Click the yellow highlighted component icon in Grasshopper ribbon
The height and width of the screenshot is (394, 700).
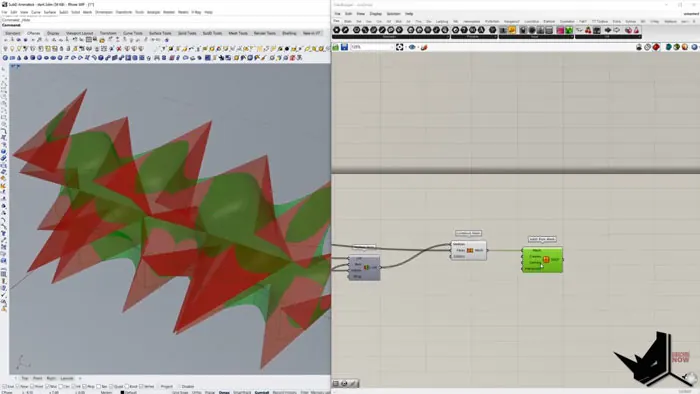click(x=512, y=30)
